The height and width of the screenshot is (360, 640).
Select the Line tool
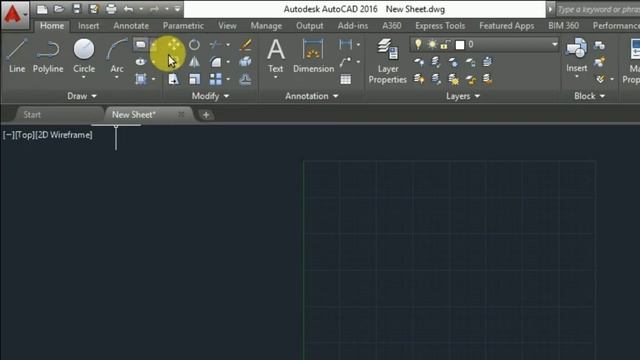point(17,56)
